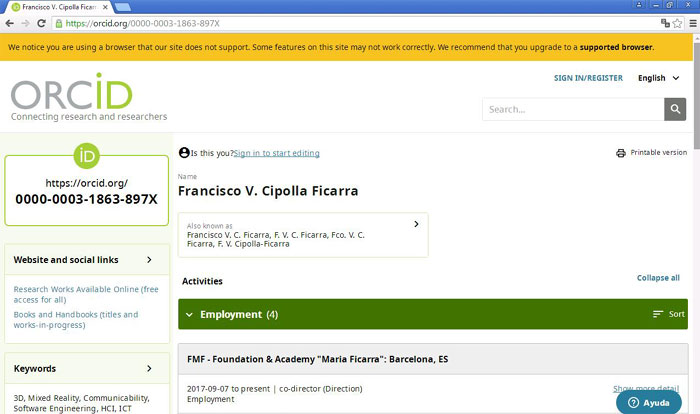Close the Francisco V. Cipolla Ficarra tab

[x=105, y=7]
